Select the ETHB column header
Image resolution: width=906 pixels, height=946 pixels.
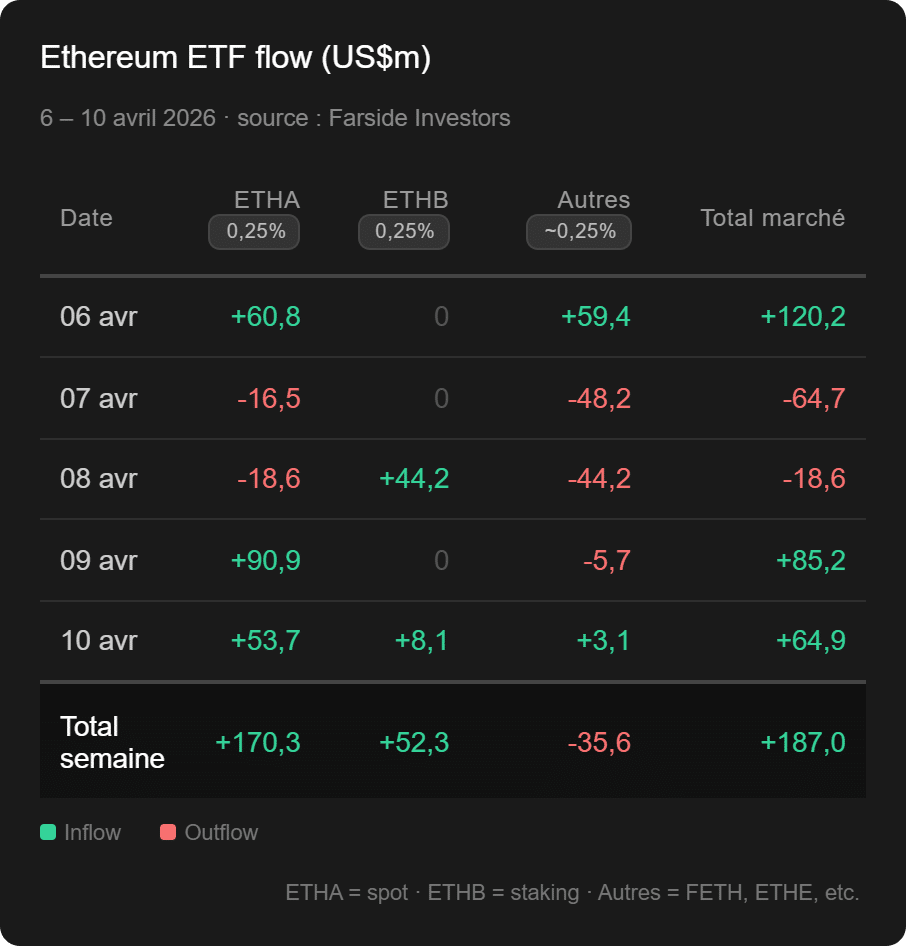point(415,200)
